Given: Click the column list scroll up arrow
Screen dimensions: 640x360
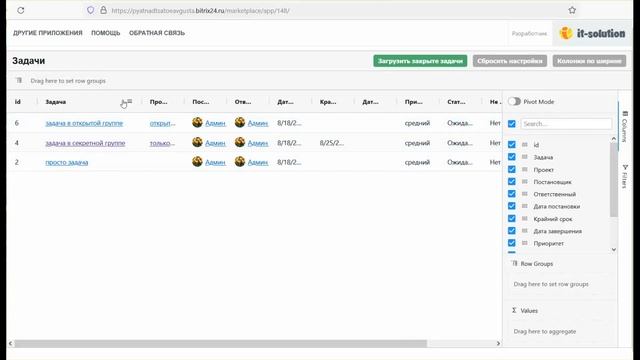Looking at the screenshot, I should click(x=613, y=139).
